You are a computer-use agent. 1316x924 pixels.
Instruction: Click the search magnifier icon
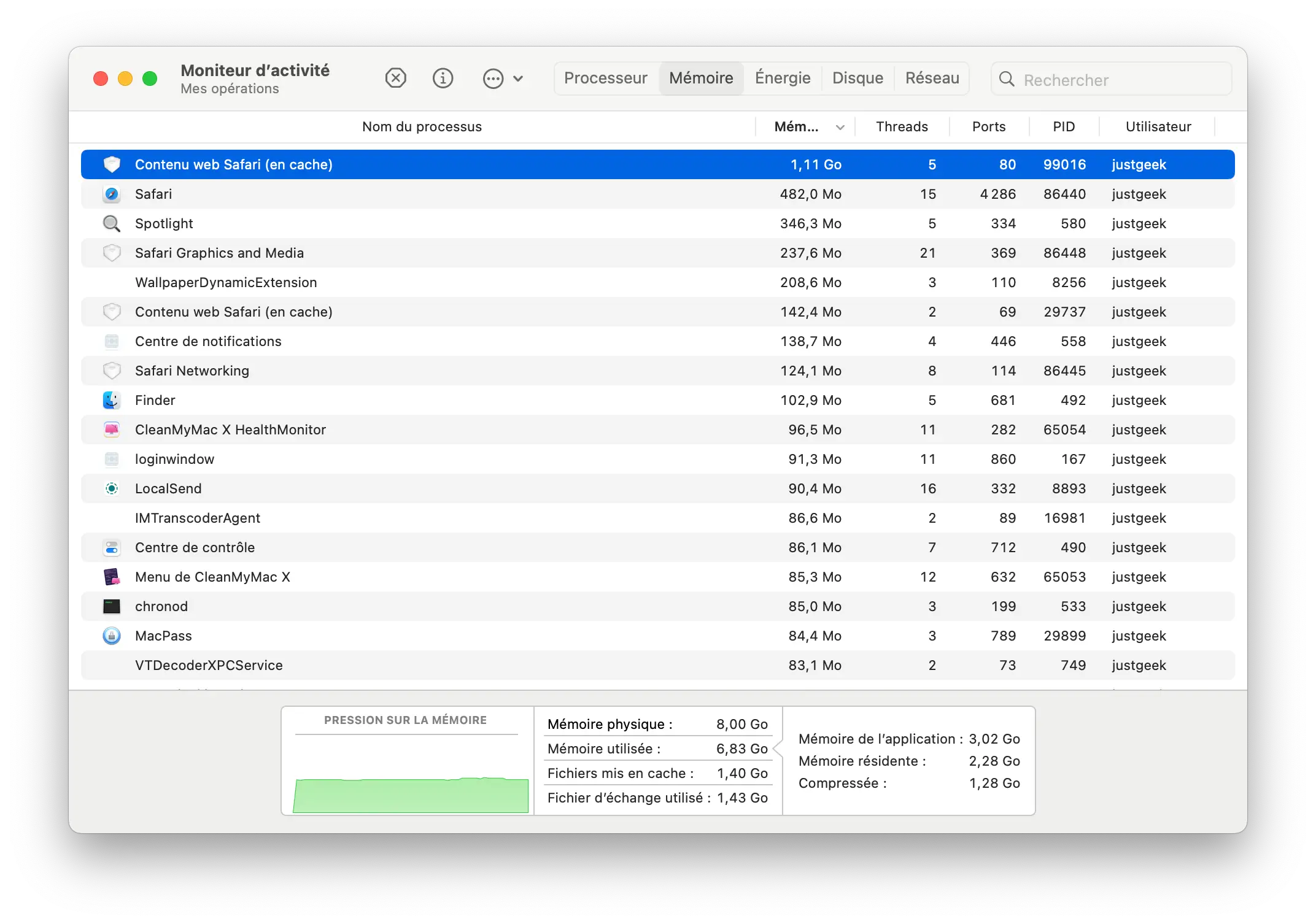1007,79
